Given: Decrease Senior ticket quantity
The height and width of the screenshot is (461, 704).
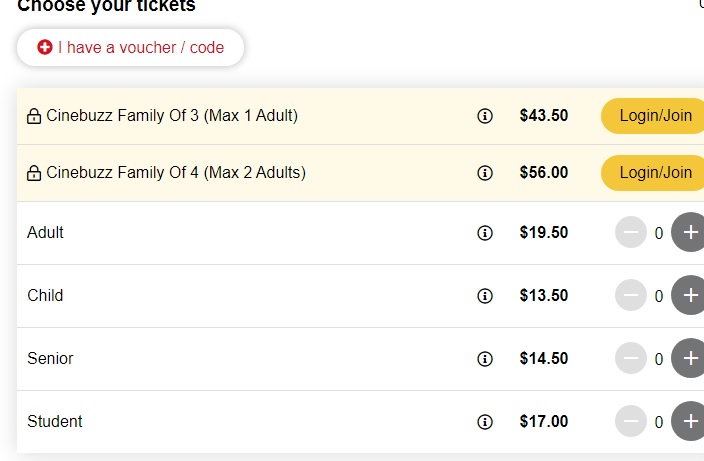Looking at the screenshot, I should point(631,358).
